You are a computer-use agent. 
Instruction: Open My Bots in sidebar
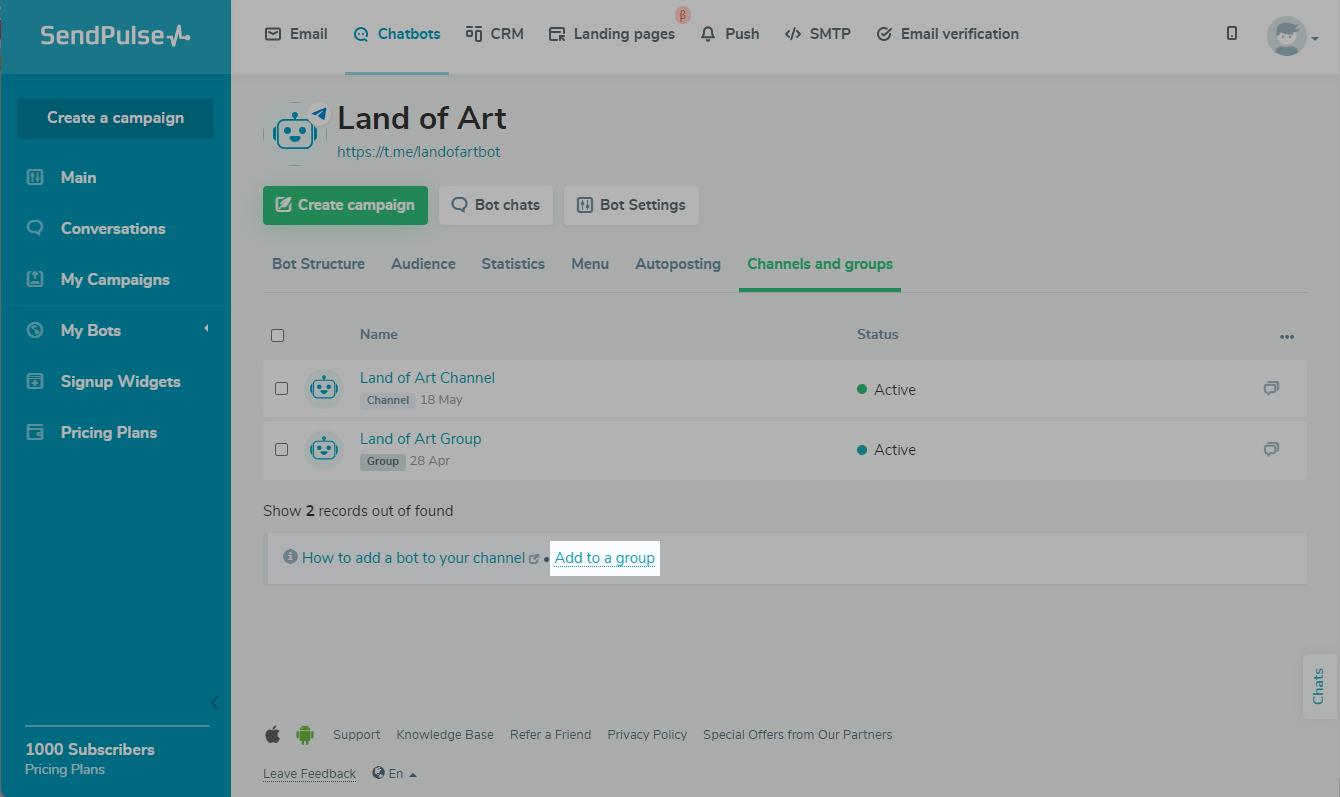click(90, 331)
